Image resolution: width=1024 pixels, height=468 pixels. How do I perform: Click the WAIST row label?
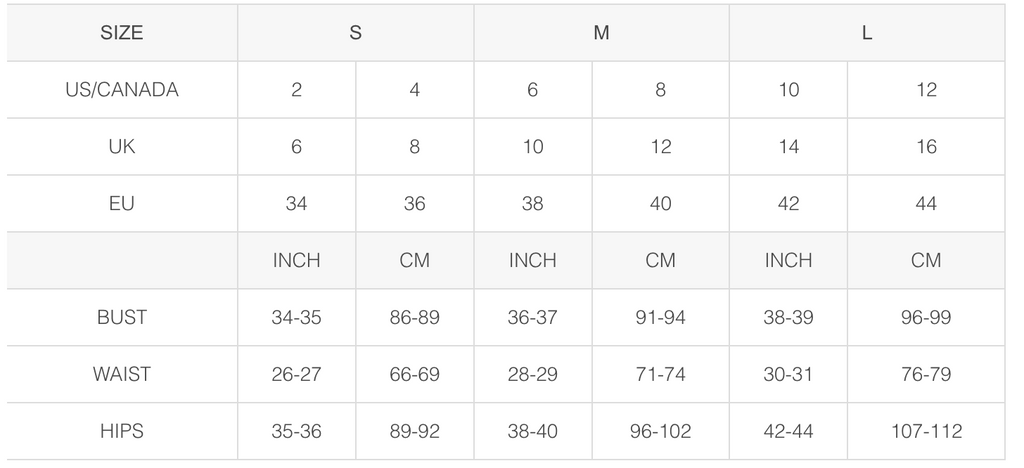point(122,374)
